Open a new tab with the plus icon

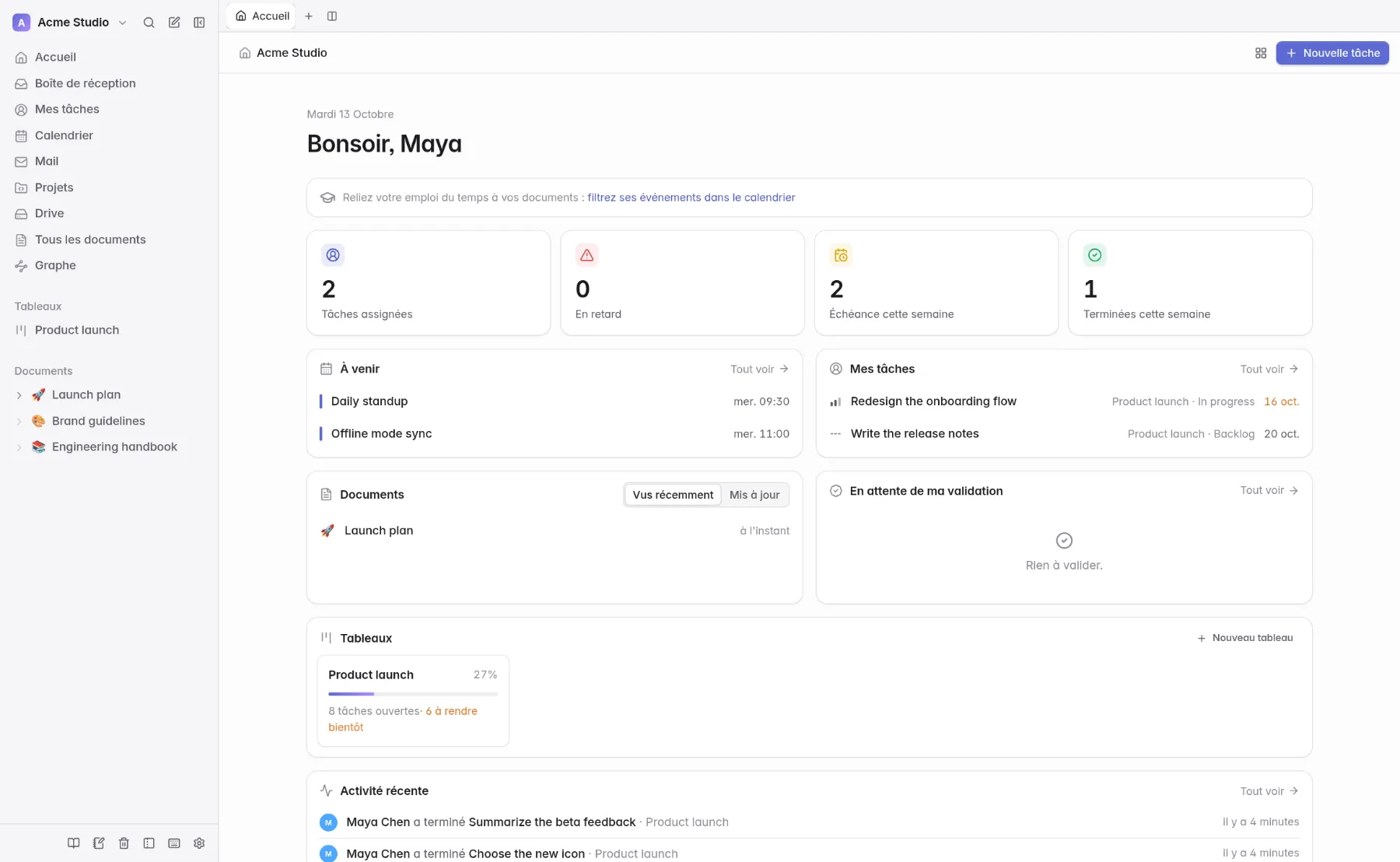point(309,16)
